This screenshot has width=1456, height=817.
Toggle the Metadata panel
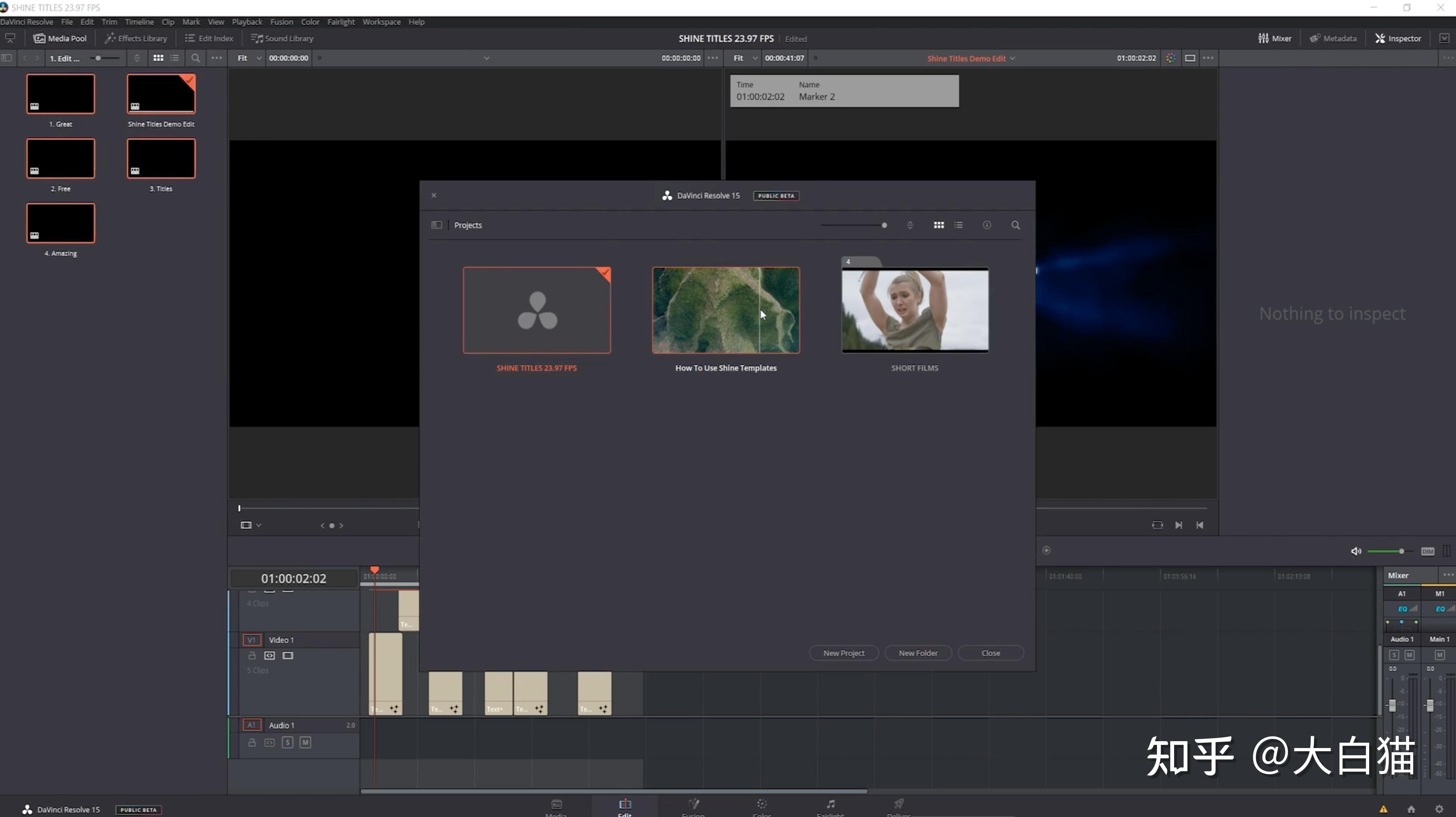[1333, 38]
